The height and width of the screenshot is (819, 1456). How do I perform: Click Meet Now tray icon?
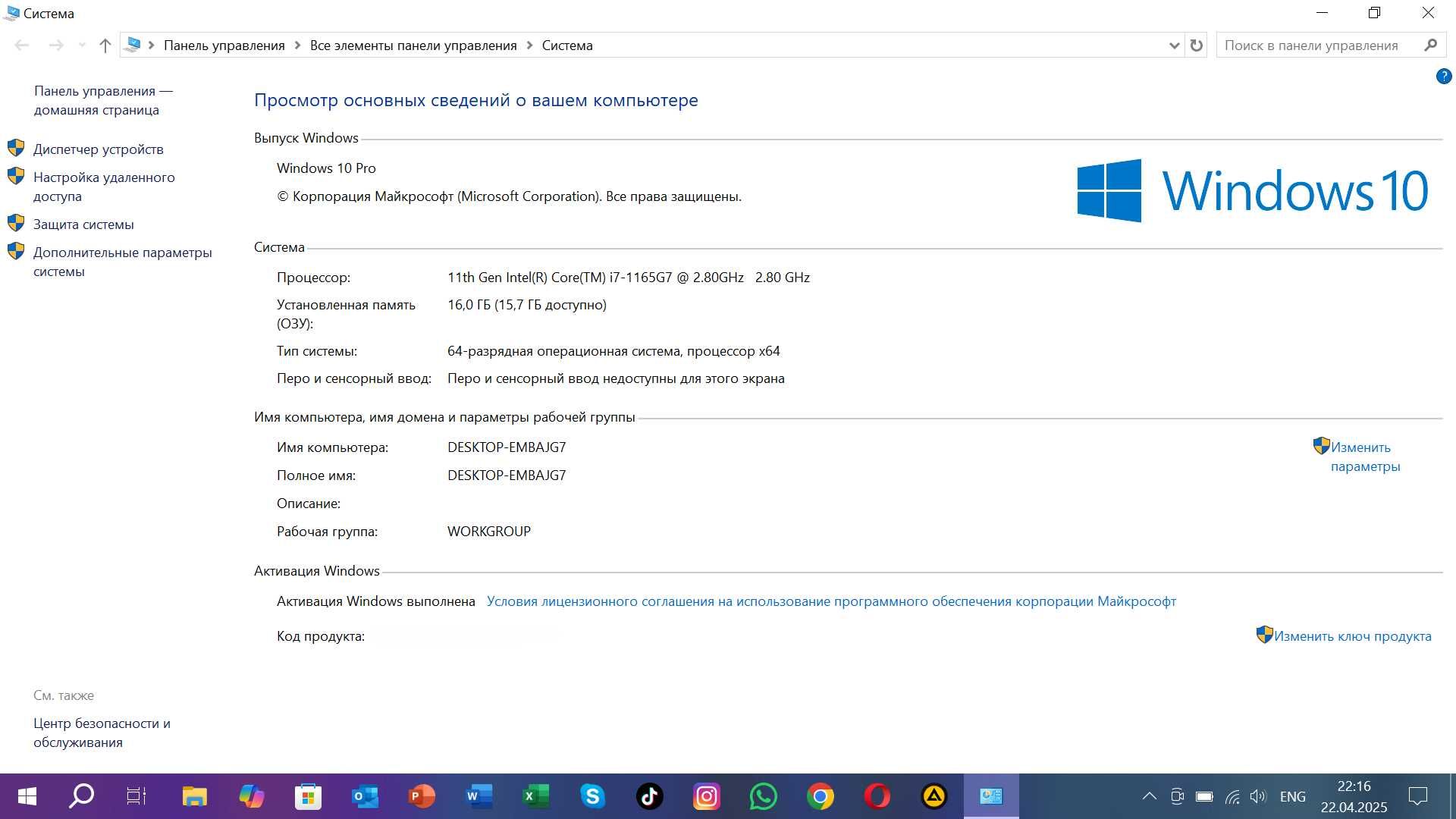pyautogui.click(x=1177, y=796)
